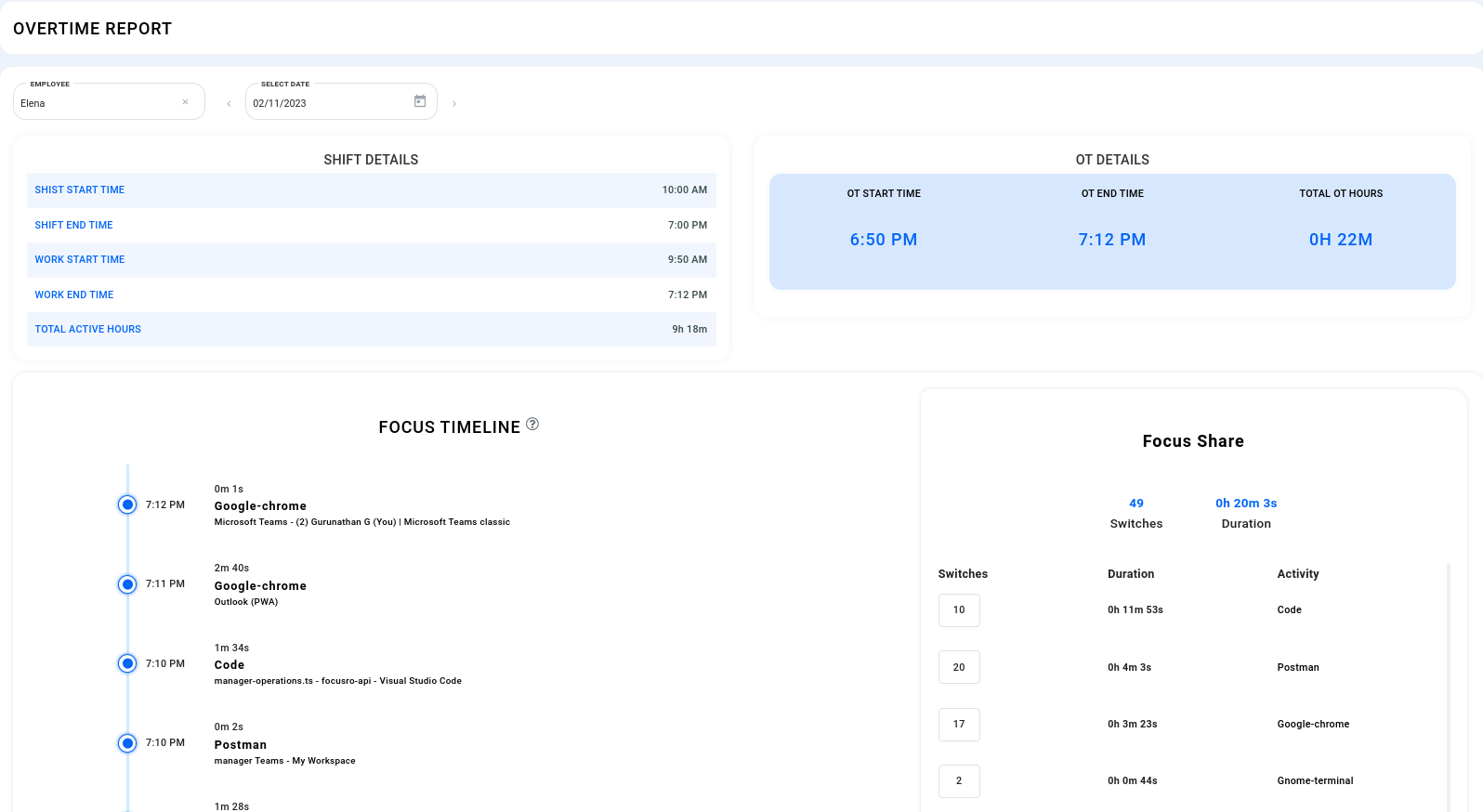Click the 2 switches box for Gnome-terminal
Viewport: 1483px width, 812px height.
pos(959,780)
